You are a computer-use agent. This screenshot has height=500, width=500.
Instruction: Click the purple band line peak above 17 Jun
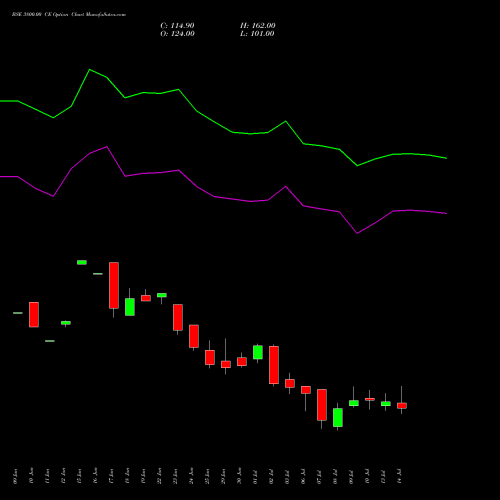click(107, 147)
